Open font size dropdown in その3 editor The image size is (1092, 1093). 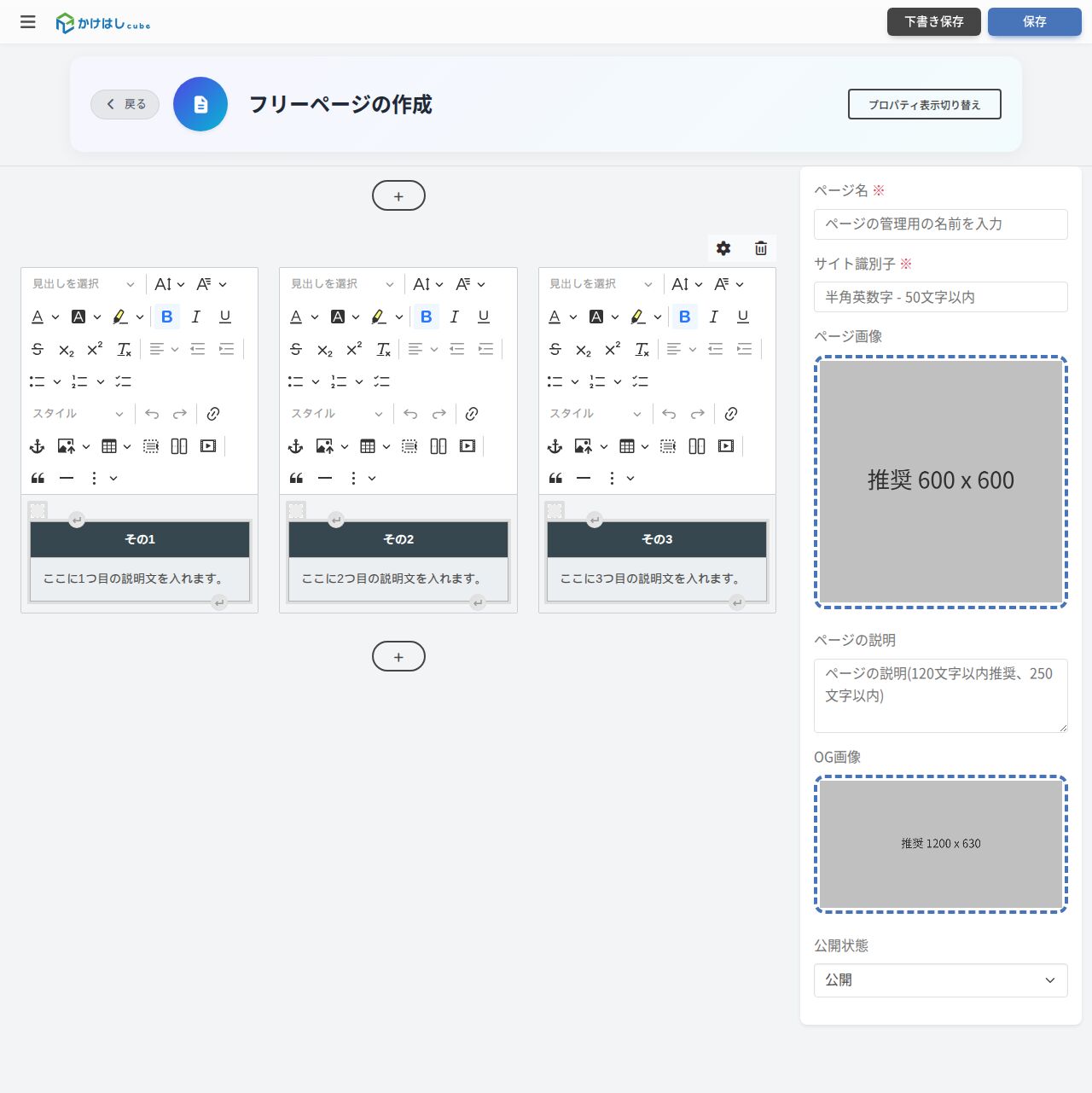pyautogui.click(x=687, y=284)
